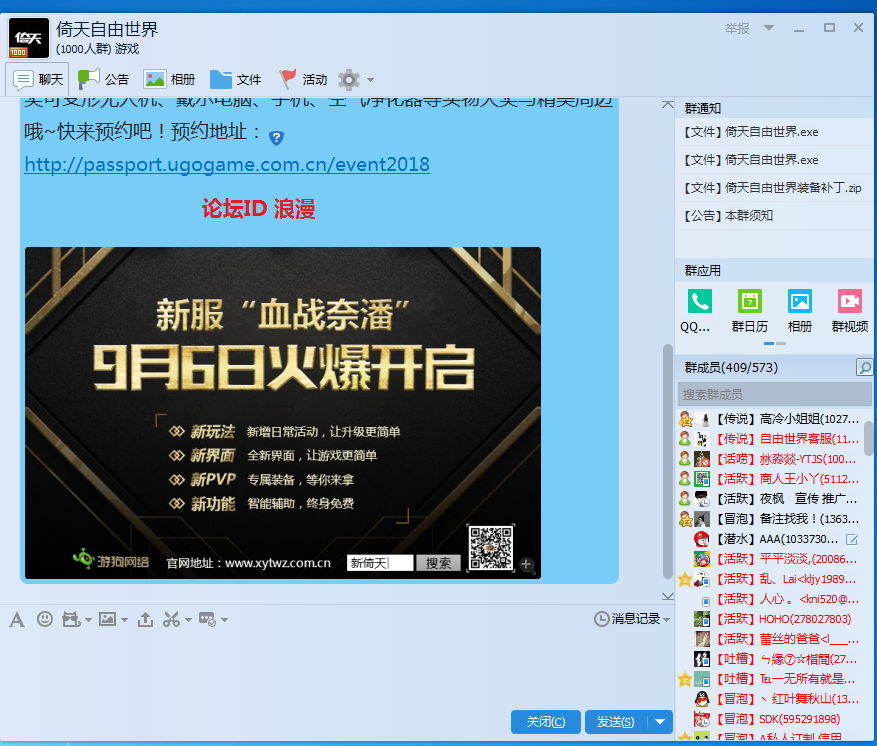Click the 举报 report button
This screenshot has height=746, width=877.
click(x=737, y=29)
